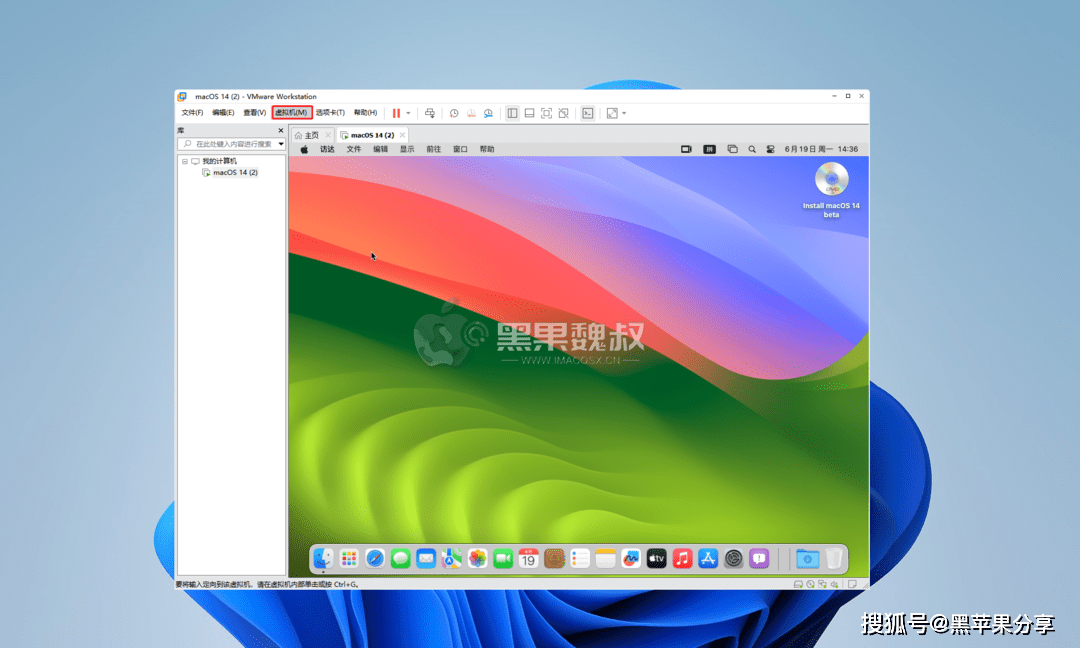Image resolution: width=1080 pixels, height=648 pixels.
Task: Open the Install macOS 14 beta disc icon
Action: 831,180
